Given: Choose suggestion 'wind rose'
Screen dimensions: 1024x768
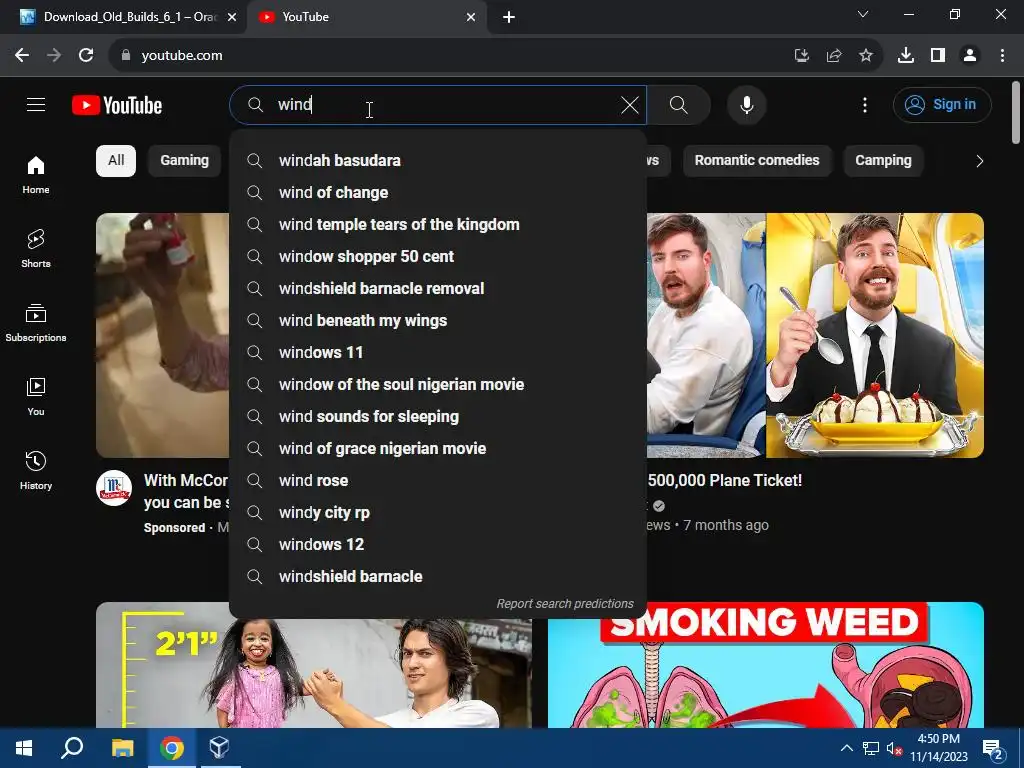Looking at the screenshot, I should tap(438, 481).
